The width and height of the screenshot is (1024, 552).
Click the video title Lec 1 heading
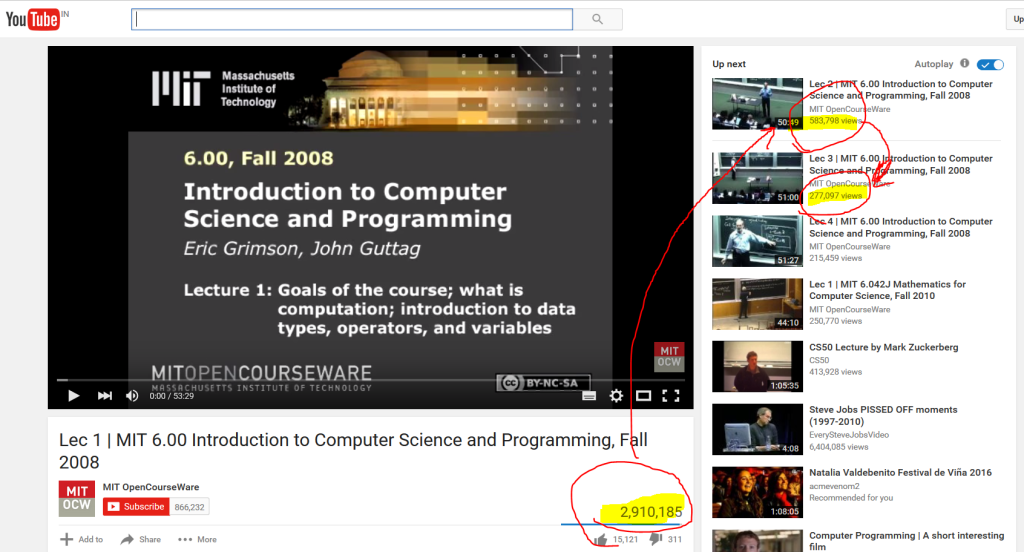point(353,451)
